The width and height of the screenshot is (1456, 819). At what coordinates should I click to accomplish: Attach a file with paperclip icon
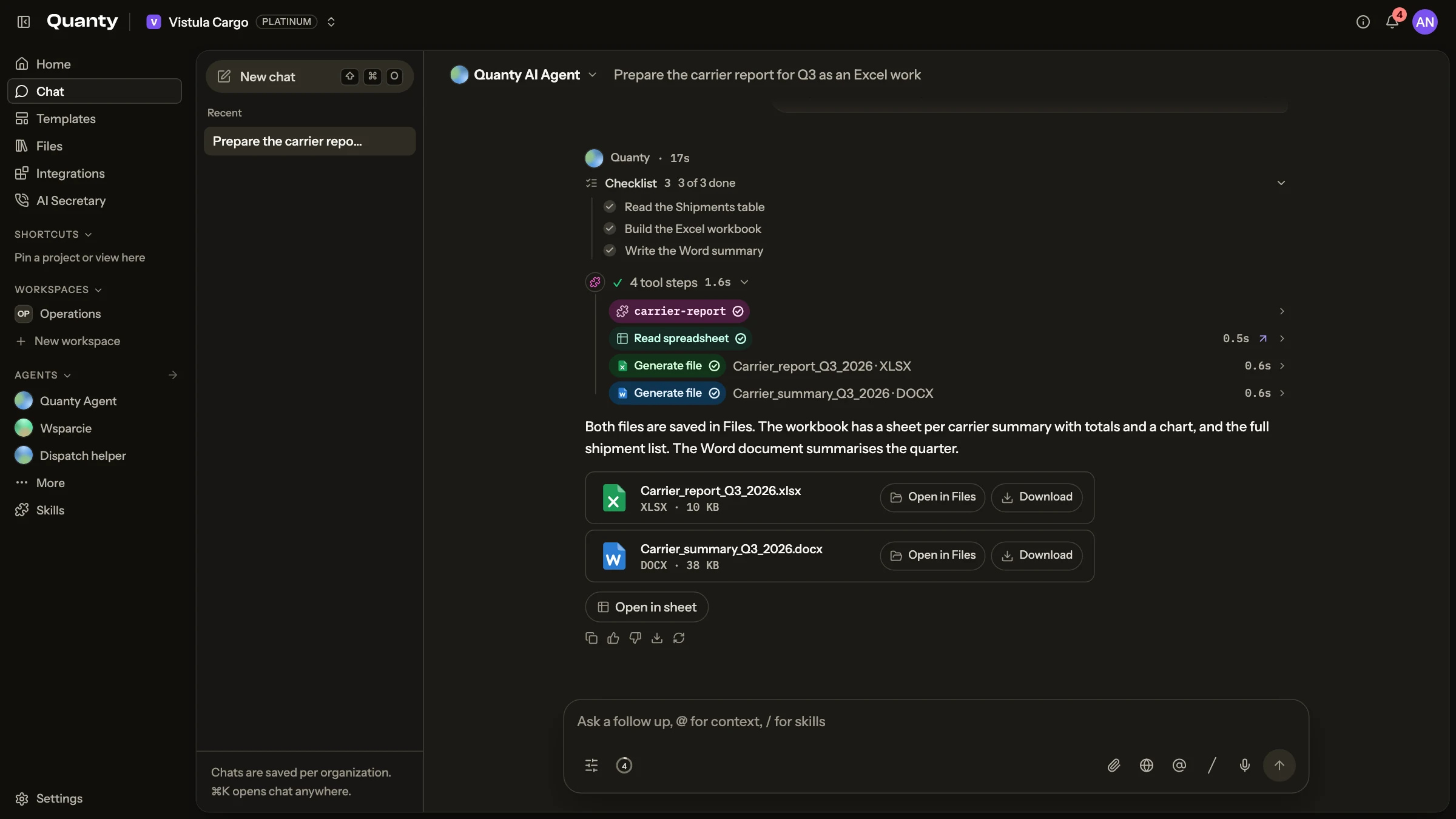click(1114, 766)
